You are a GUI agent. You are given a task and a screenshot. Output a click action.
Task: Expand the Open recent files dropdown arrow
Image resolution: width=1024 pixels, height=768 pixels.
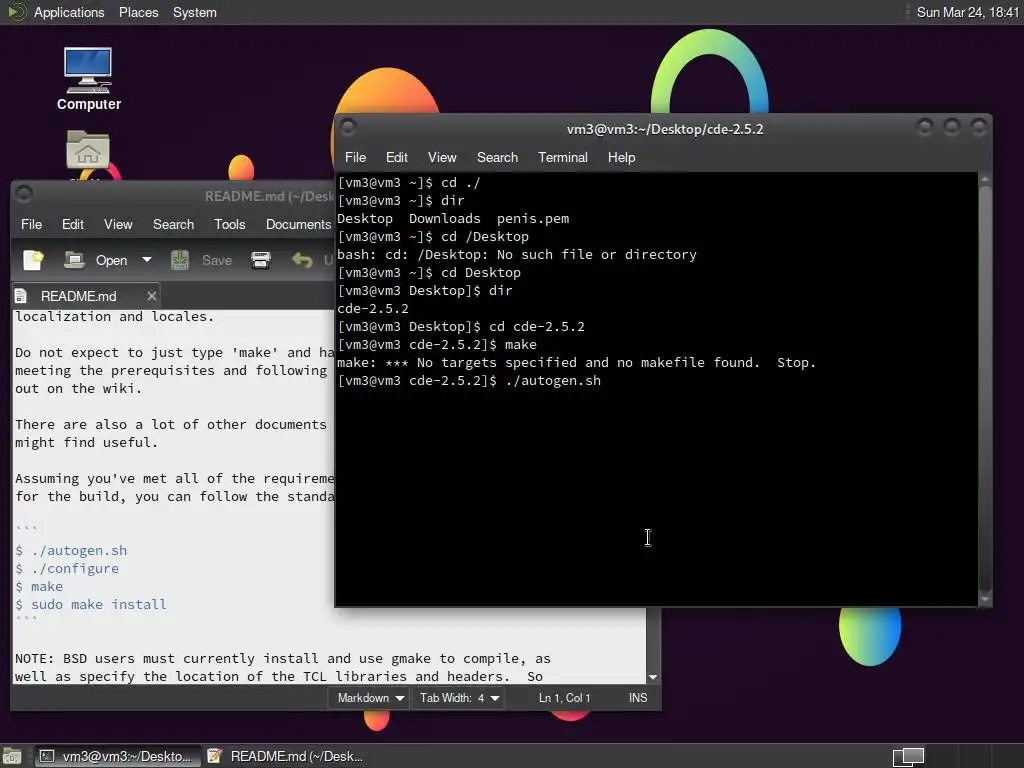coord(147,260)
